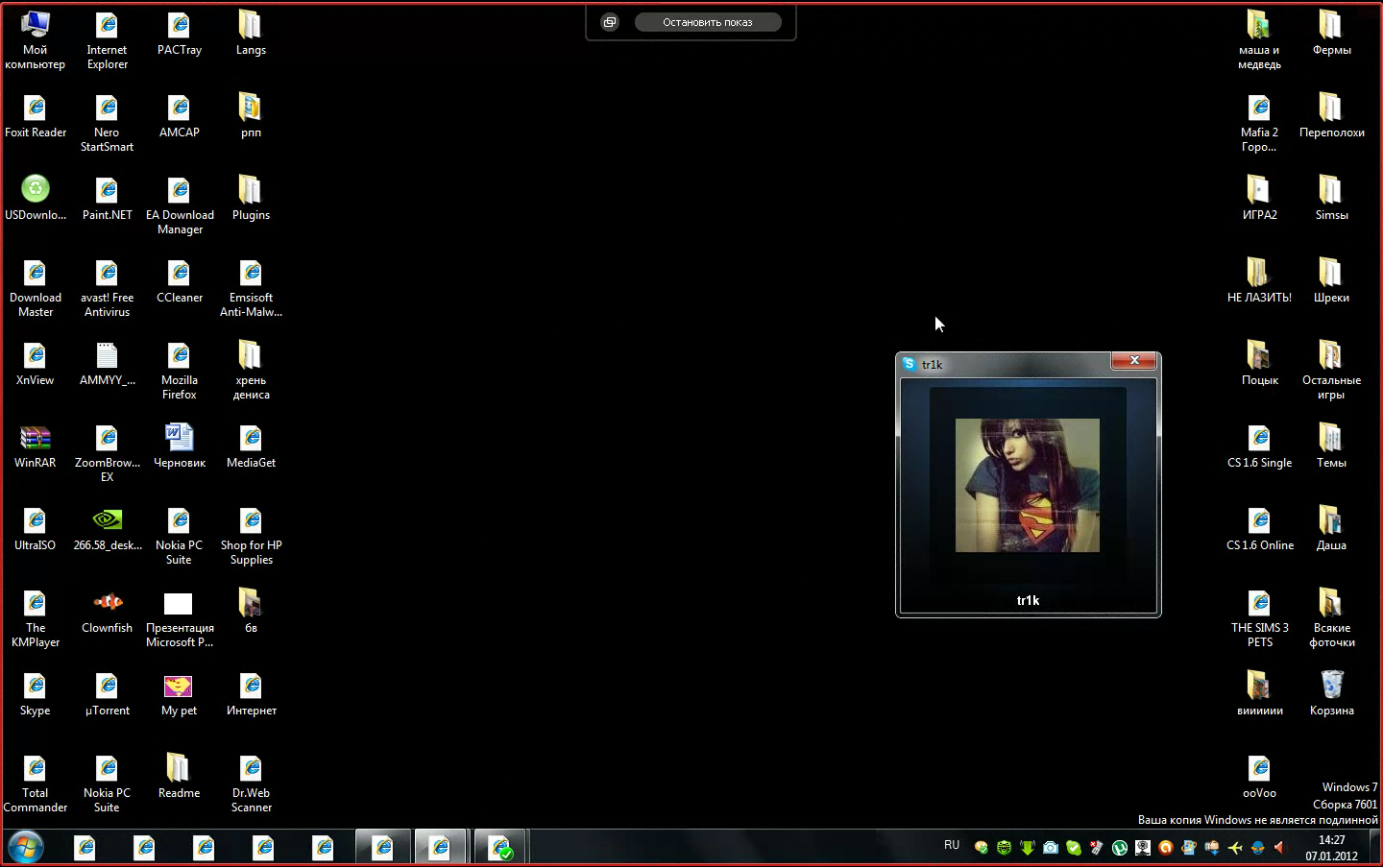The image size is (1383, 868).
Task: Open the Mozilla Firefox shortcut
Action: click(x=180, y=357)
